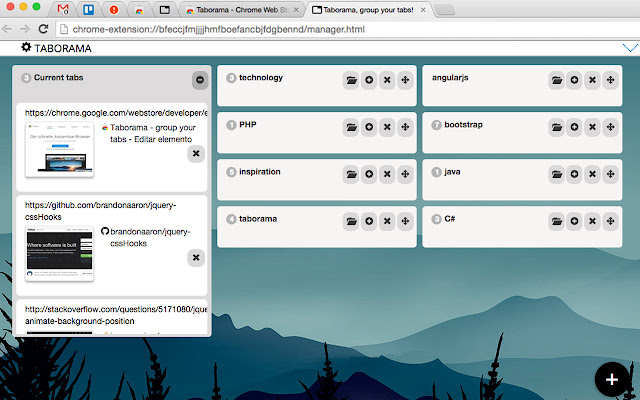The width and height of the screenshot is (640, 400).
Task: Switch to 'Taborama, group your tabs!' tab
Action: click(x=367, y=10)
